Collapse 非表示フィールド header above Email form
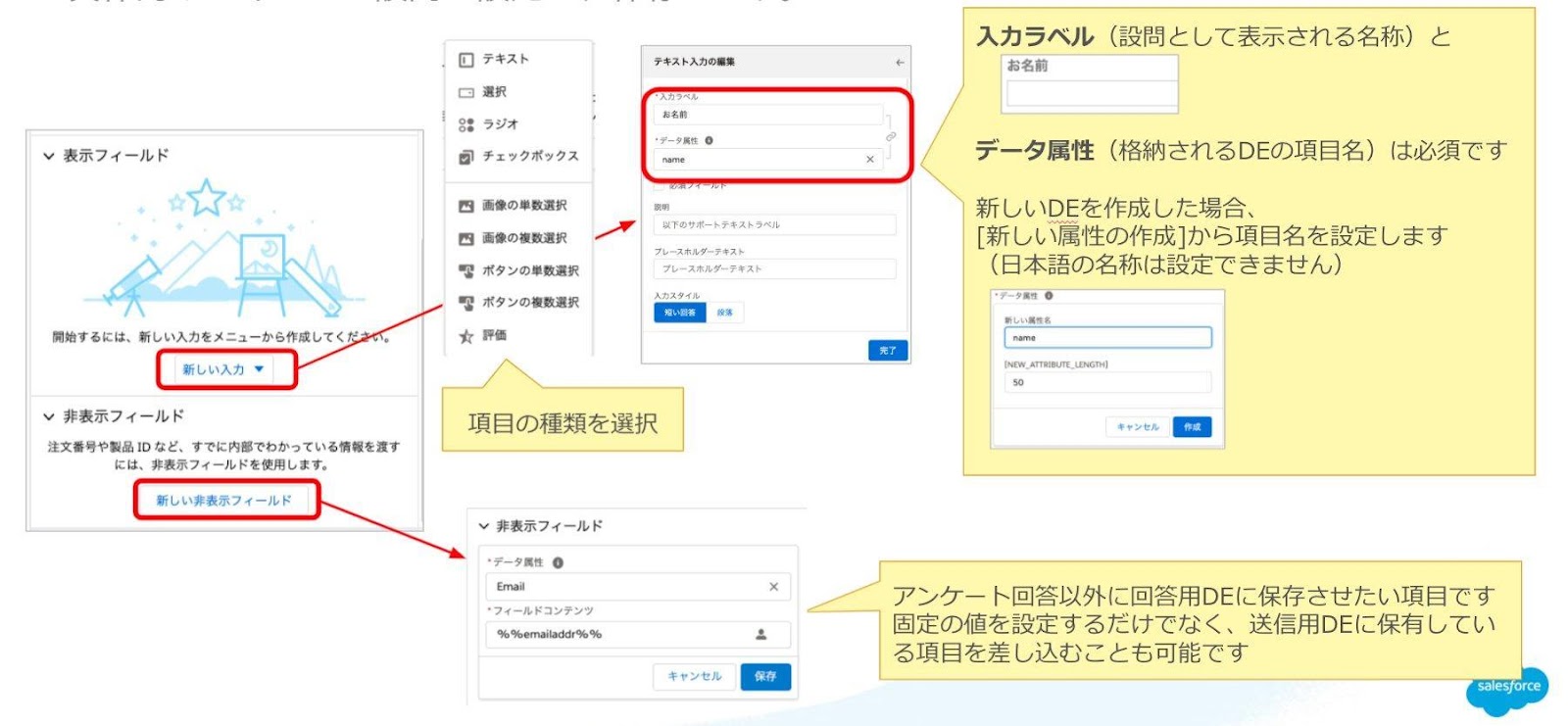The height and width of the screenshot is (726, 1568). (x=483, y=526)
